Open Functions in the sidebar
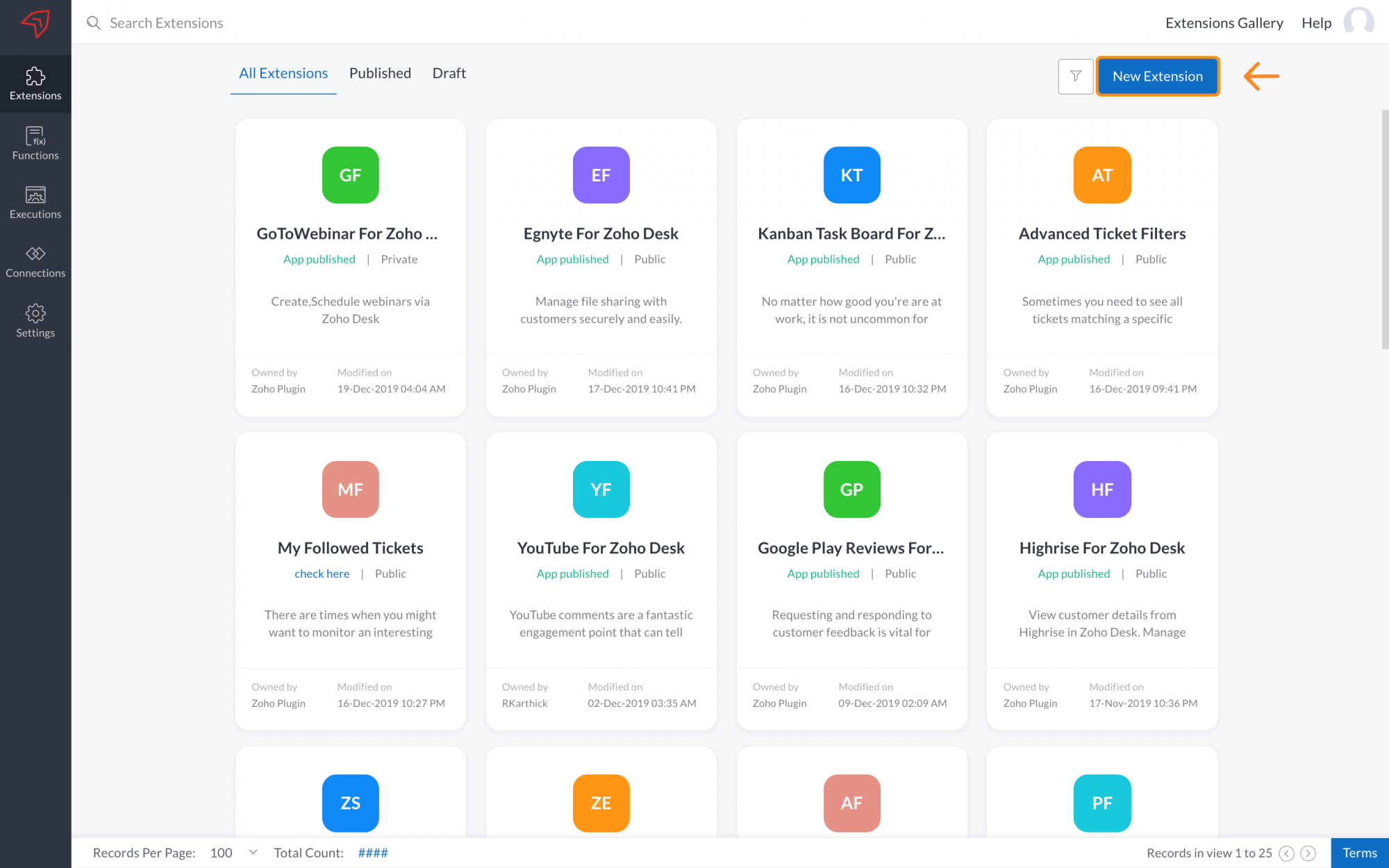The height and width of the screenshot is (868, 1389). [x=35, y=144]
